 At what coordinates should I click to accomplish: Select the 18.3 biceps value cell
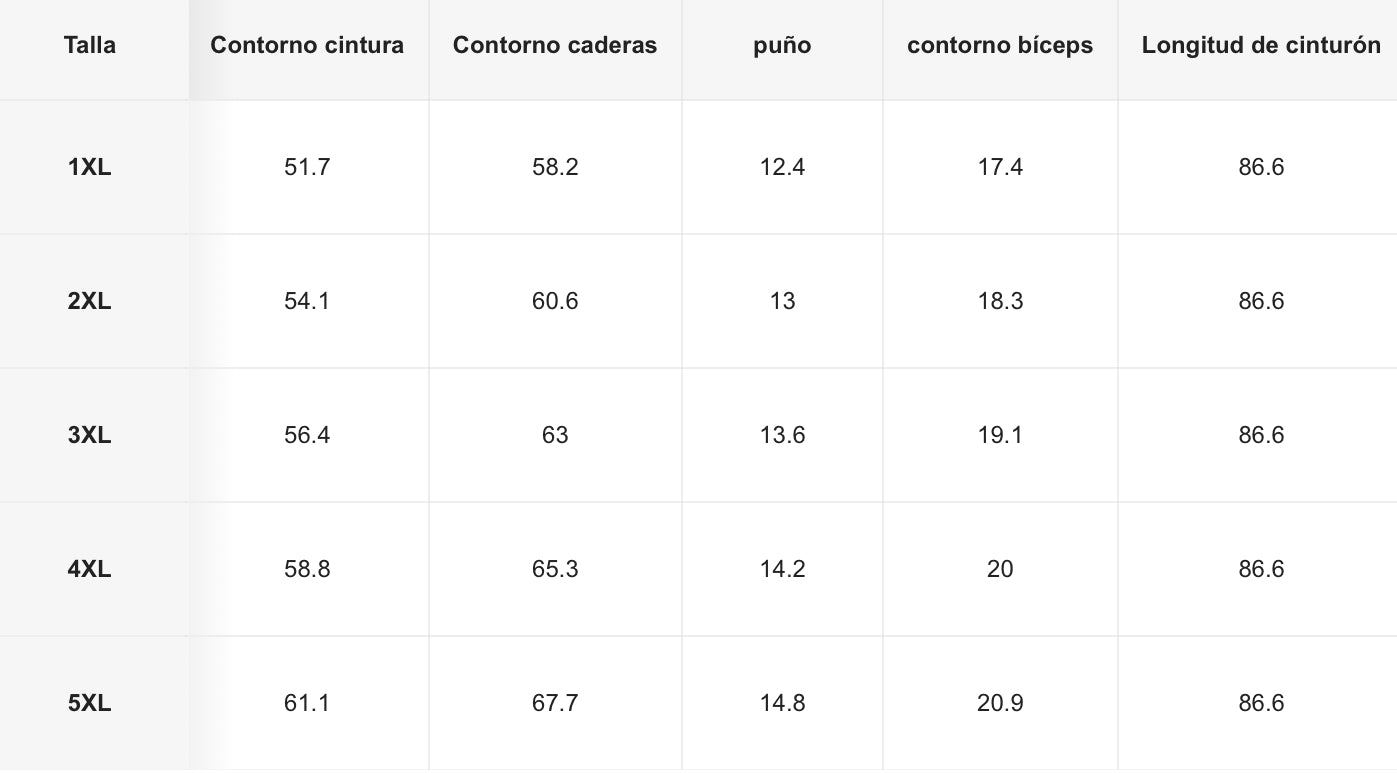click(1000, 301)
